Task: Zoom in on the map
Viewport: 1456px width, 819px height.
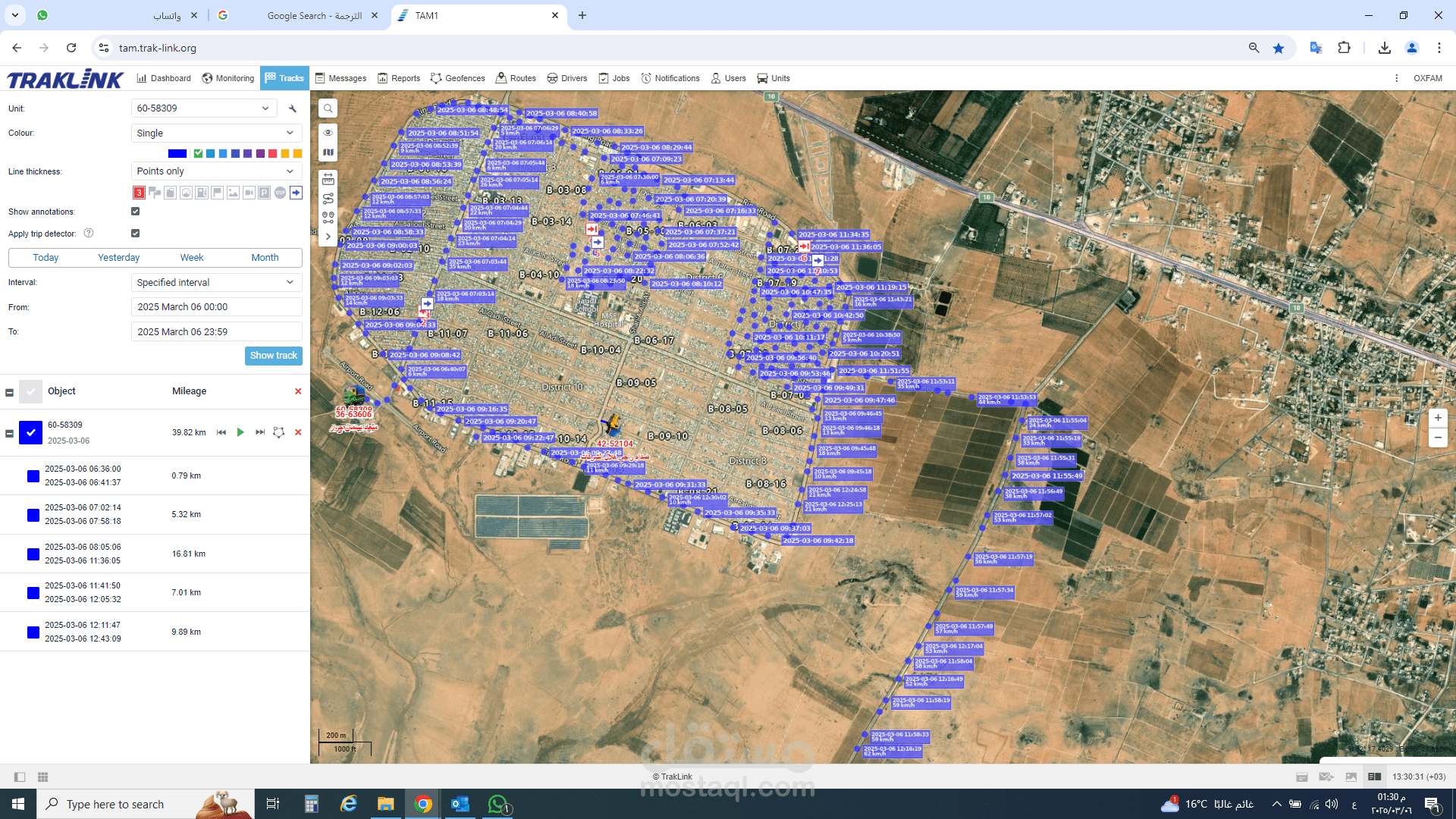Action: pos(1438,418)
